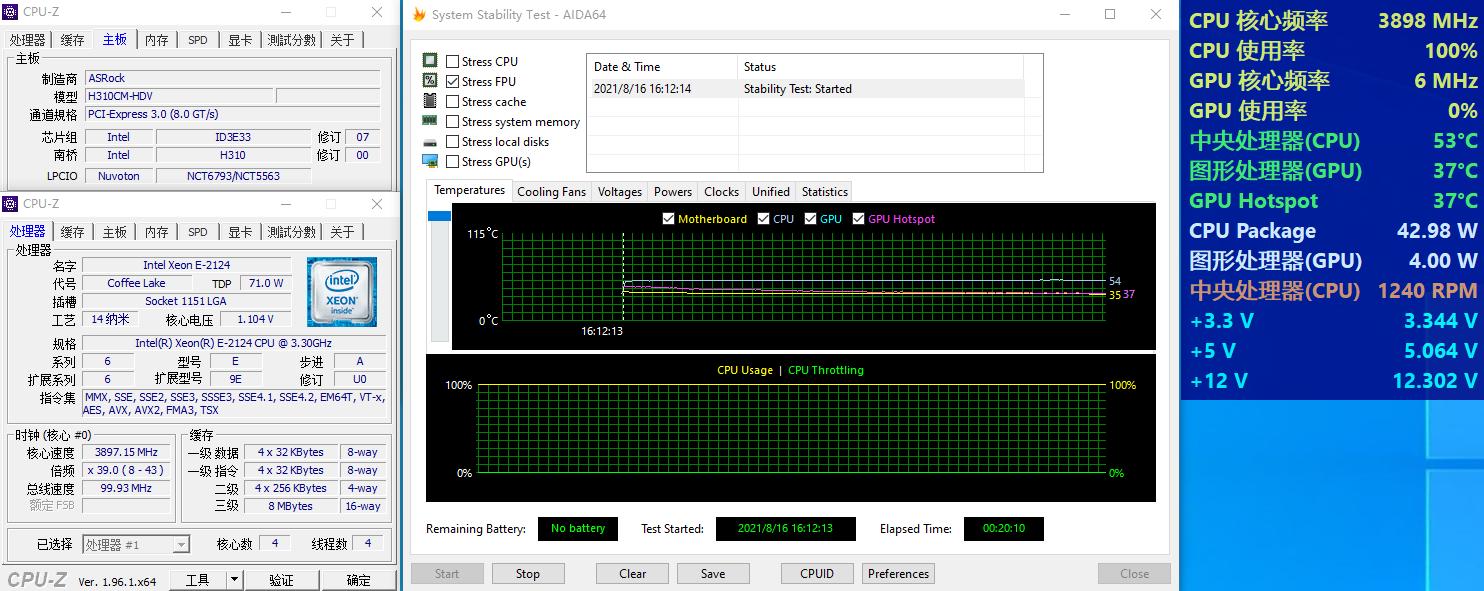
Task: Enable the Stress local disks checkbox
Action: pyautogui.click(x=453, y=142)
